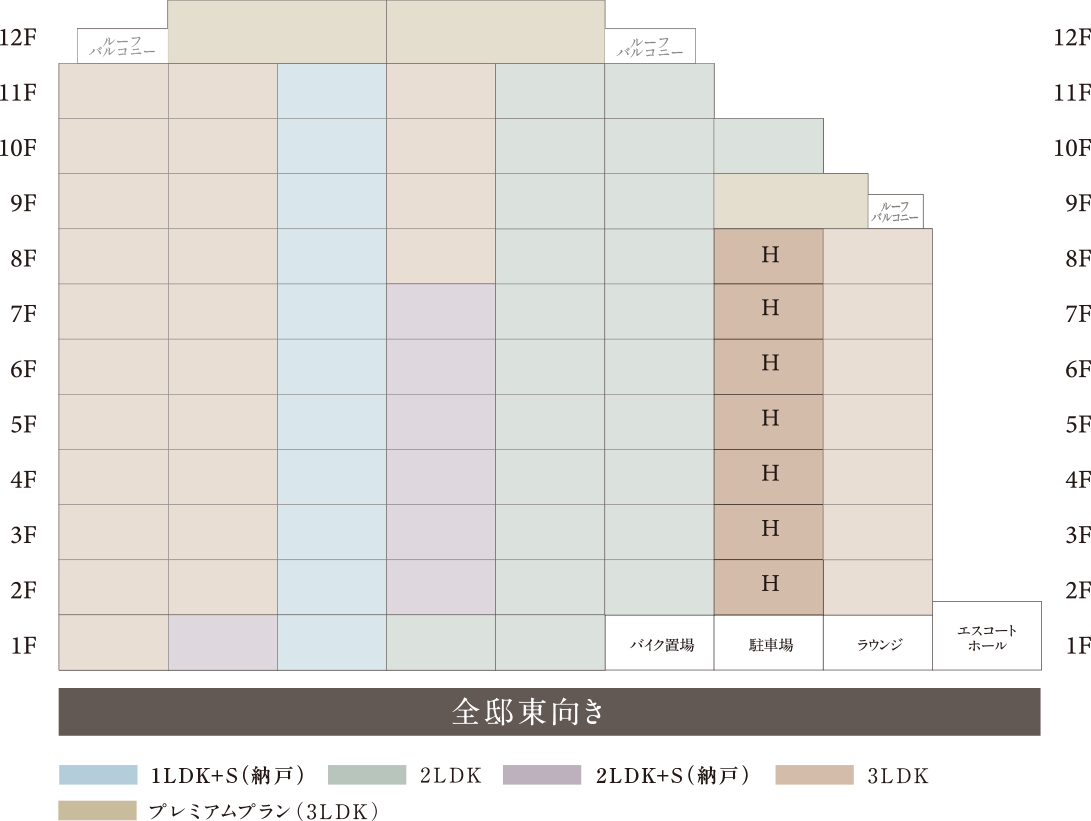Select the H unit on 7F
The image size is (1091, 821).
[769, 312]
